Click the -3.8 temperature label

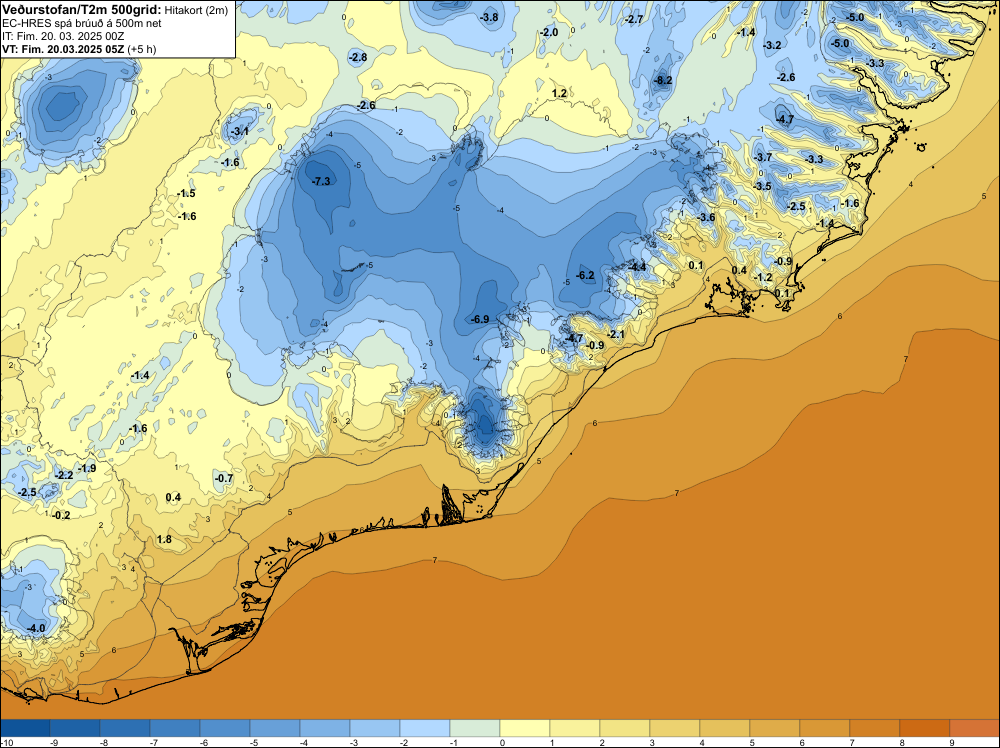(489, 17)
